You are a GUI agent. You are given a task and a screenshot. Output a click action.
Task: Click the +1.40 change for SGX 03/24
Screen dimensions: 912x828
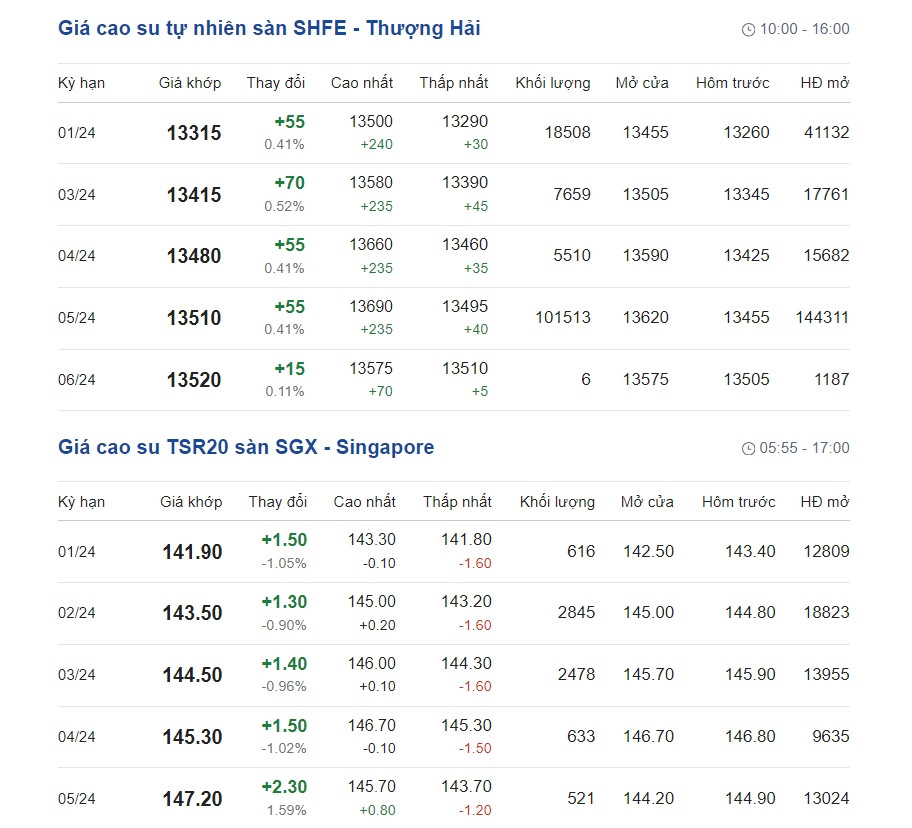(284, 664)
